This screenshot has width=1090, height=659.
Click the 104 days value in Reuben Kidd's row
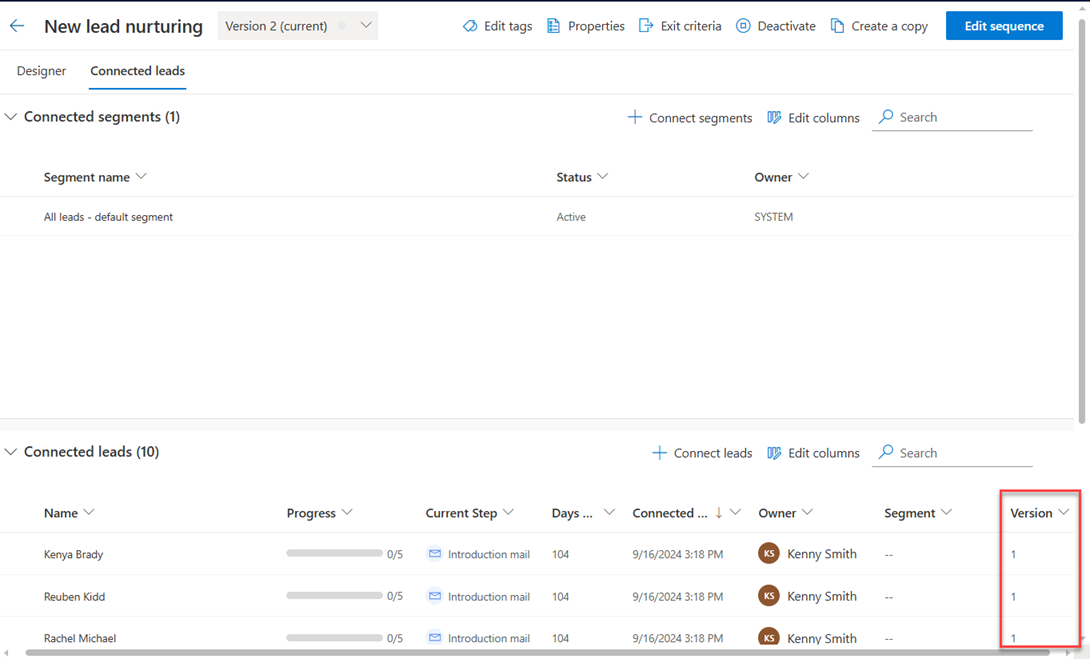pos(560,596)
